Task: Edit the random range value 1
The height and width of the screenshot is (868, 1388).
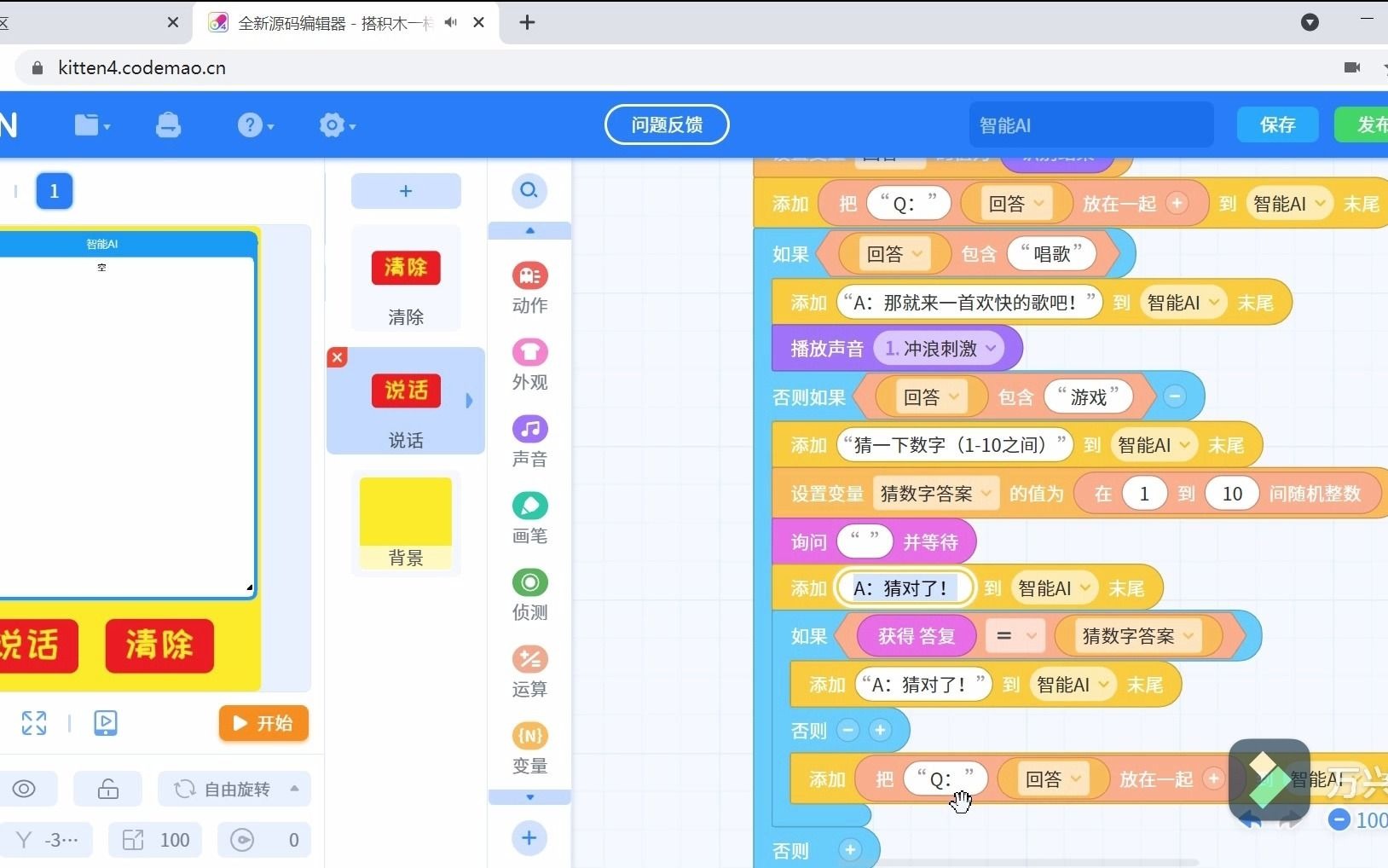Action: pos(1144,494)
